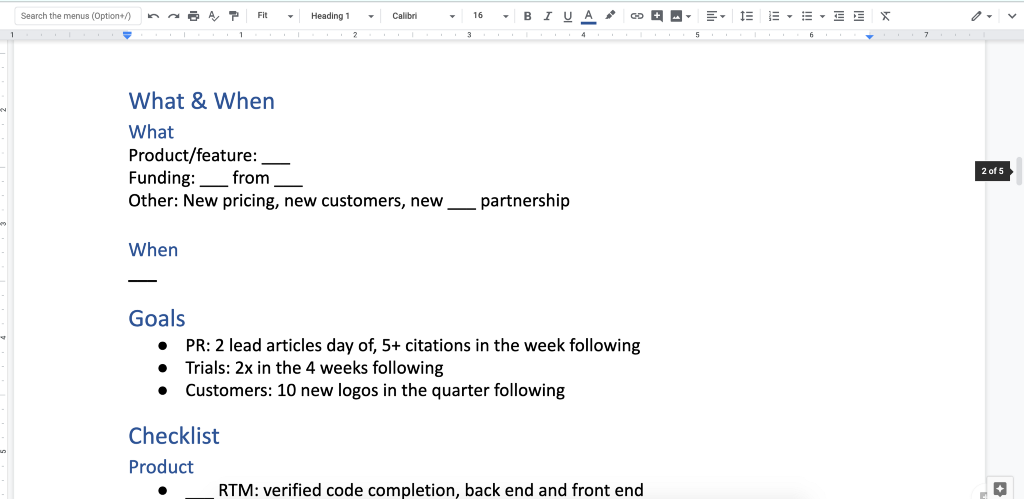Open bulleted list style options arrow
Image resolution: width=1024 pixels, height=499 pixels.
click(822, 16)
